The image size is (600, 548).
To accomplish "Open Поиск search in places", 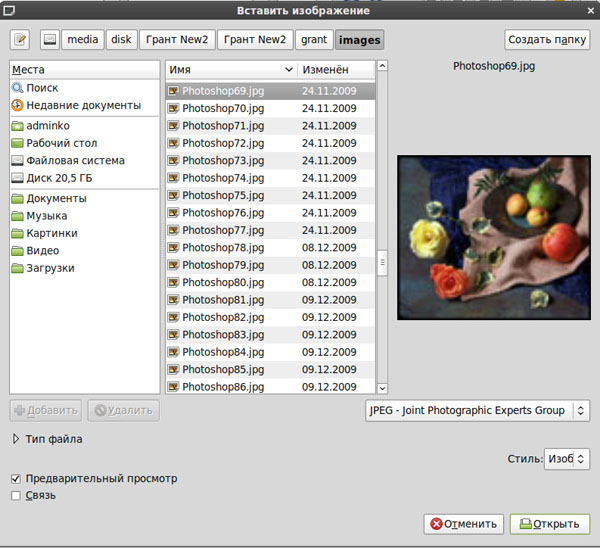I will [x=84, y=88].
